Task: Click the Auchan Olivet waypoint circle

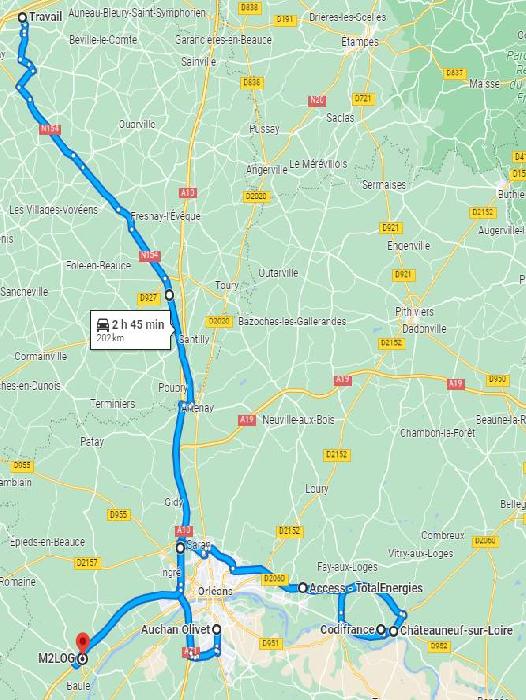Action: [x=216, y=629]
